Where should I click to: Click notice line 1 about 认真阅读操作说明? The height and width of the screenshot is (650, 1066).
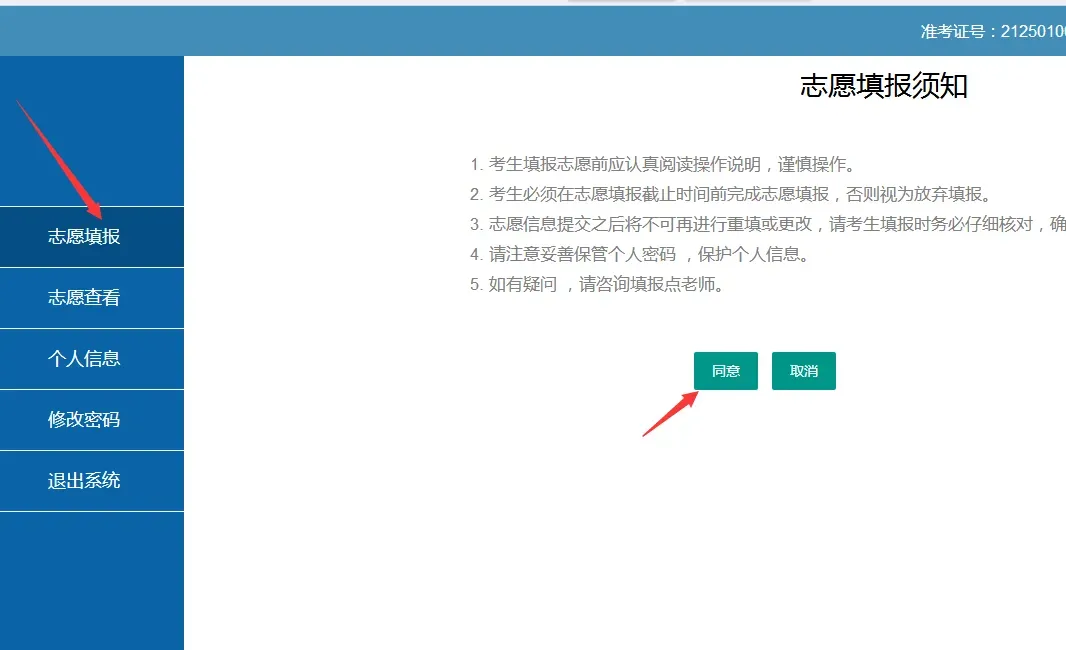[x=662, y=165]
